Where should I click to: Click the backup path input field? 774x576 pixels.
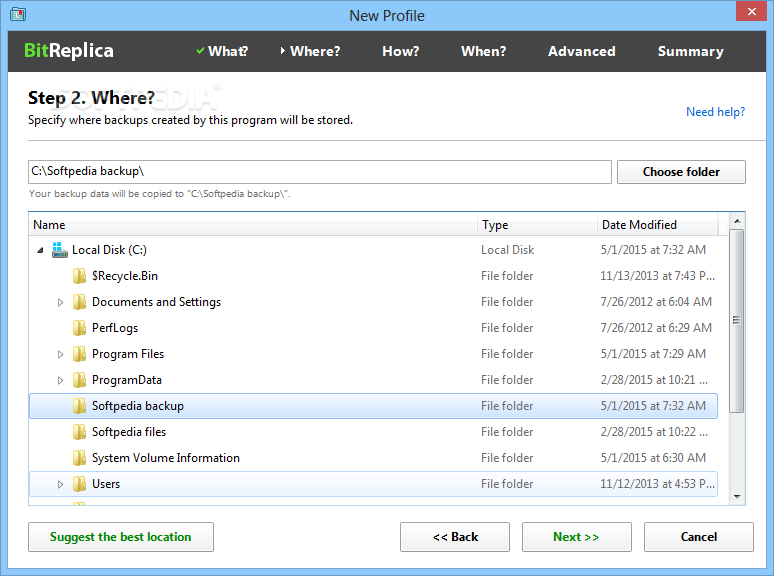(319, 172)
